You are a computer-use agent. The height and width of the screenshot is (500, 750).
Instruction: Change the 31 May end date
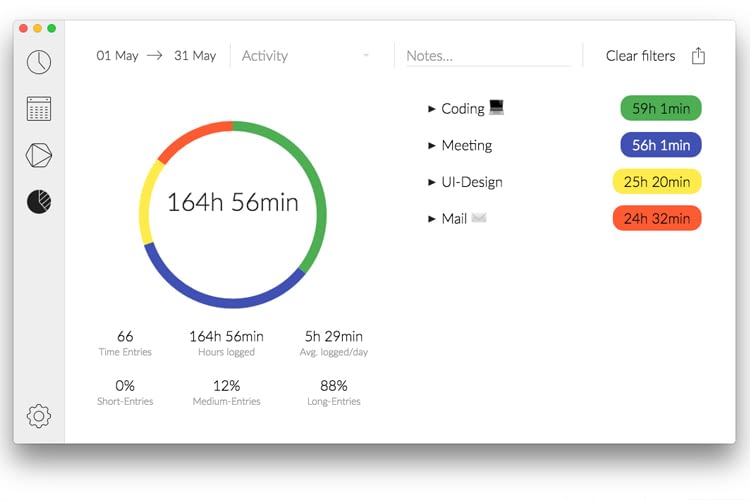coord(195,56)
